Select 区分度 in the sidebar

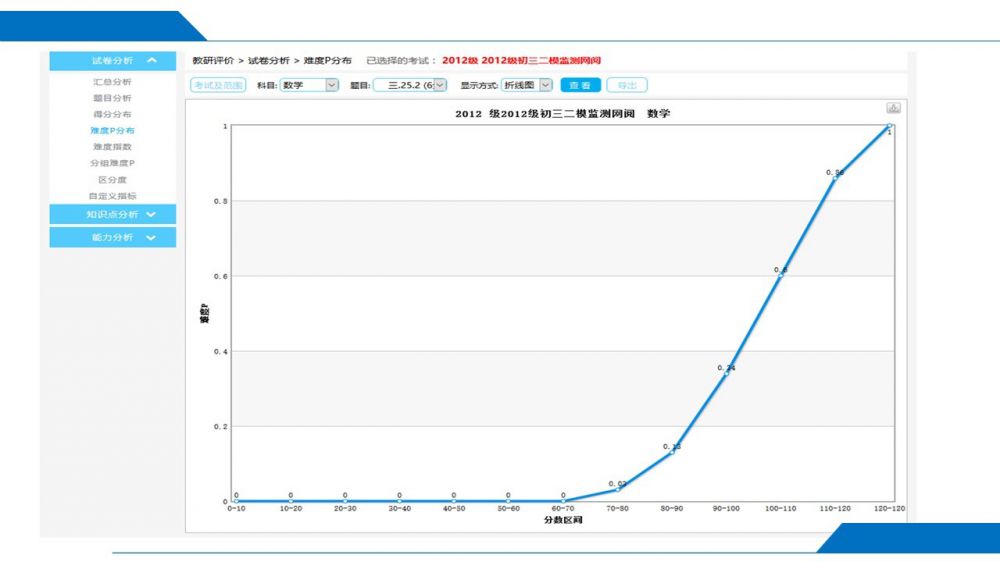pyautogui.click(x=112, y=179)
